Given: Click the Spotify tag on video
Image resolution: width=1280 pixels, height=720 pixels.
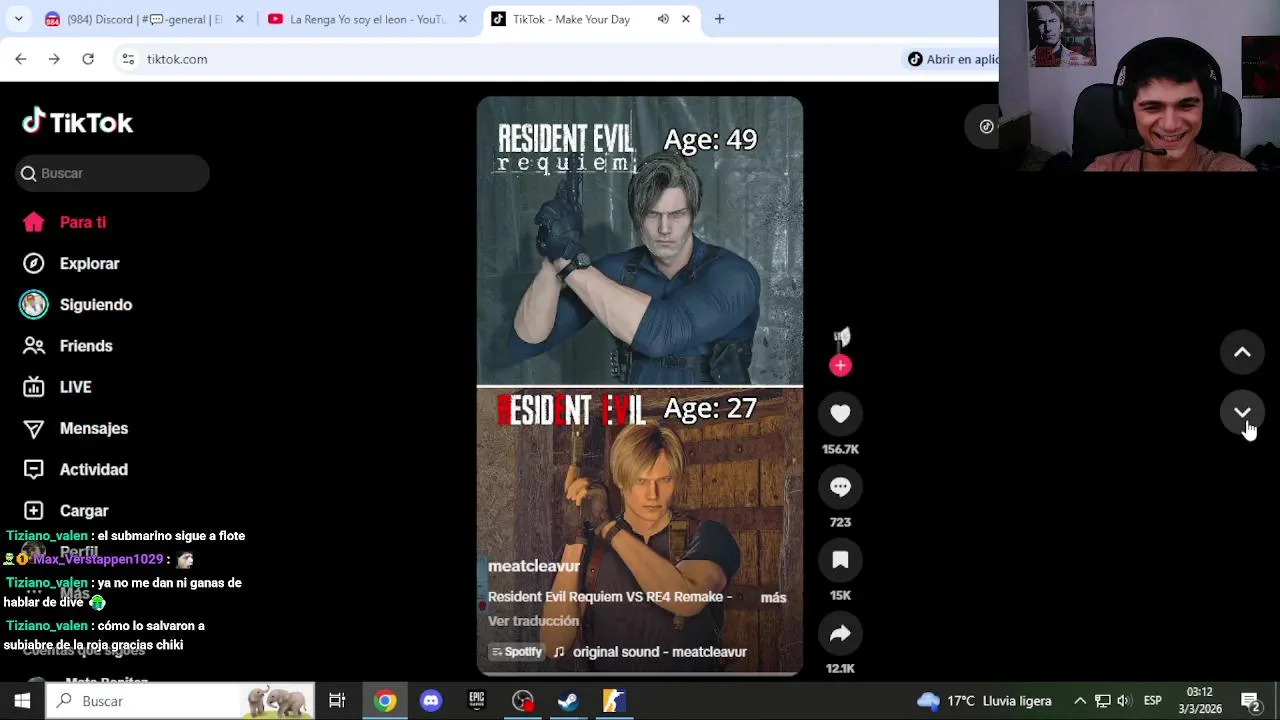Looking at the screenshot, I should (516, 652).
